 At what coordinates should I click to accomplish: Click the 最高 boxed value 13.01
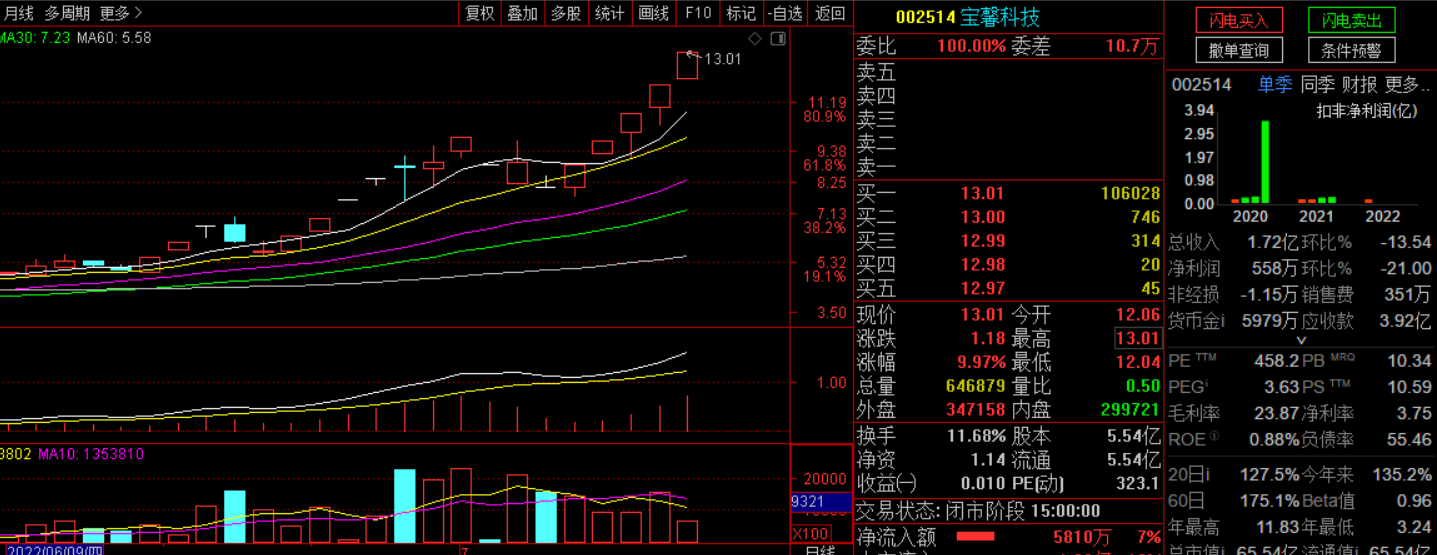[x=1138, y=338]
